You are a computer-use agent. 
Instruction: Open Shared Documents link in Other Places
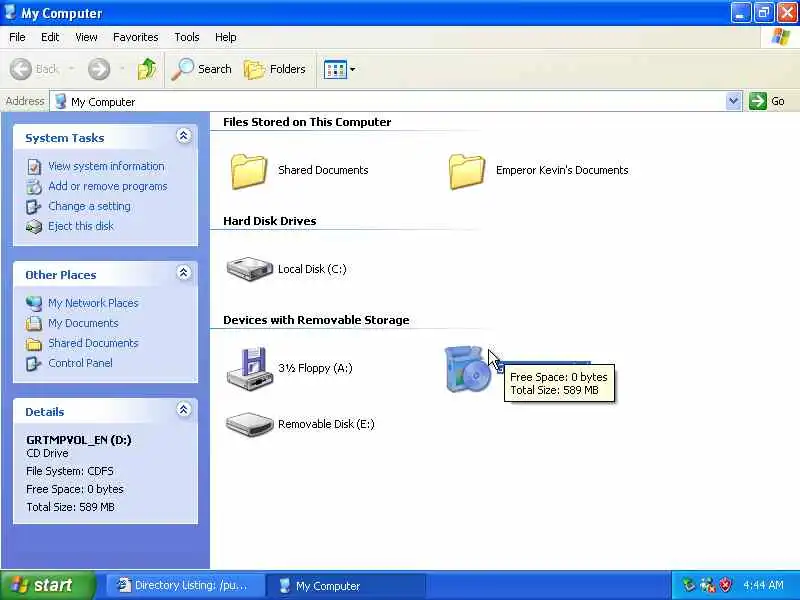tap(93, 343)
